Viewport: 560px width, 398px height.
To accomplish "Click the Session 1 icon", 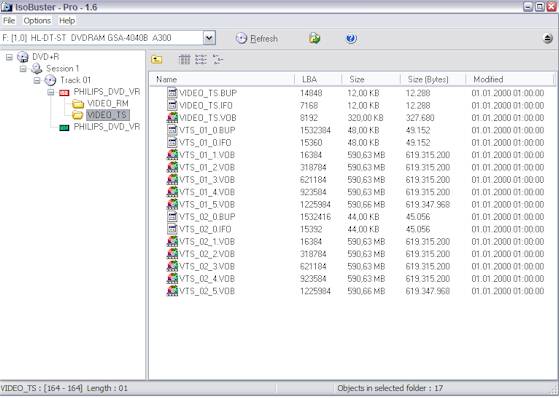I will [36, 69].
